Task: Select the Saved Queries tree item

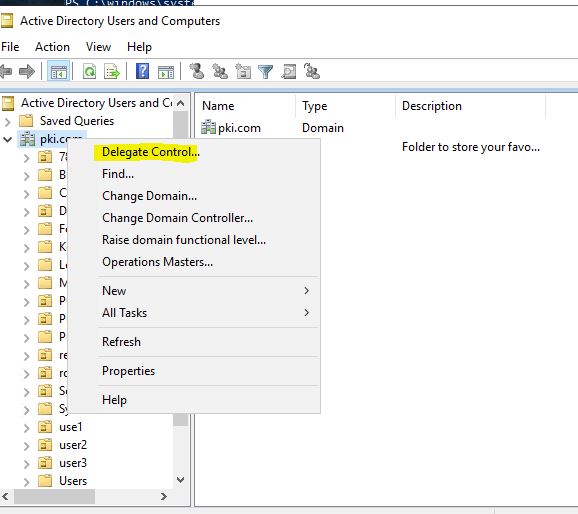Action: click(x=77, y=121)
